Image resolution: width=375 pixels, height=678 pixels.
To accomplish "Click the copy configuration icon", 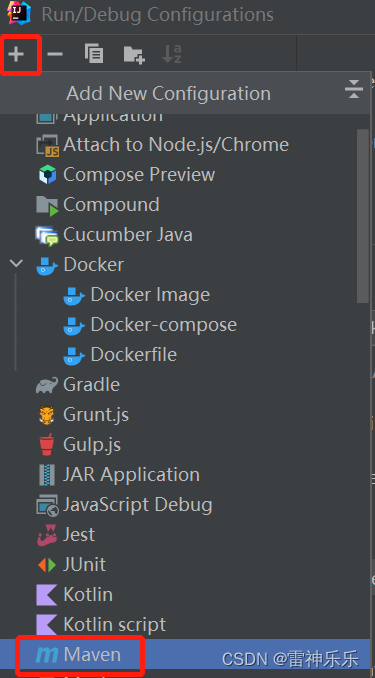I will (x=94, y=54).
